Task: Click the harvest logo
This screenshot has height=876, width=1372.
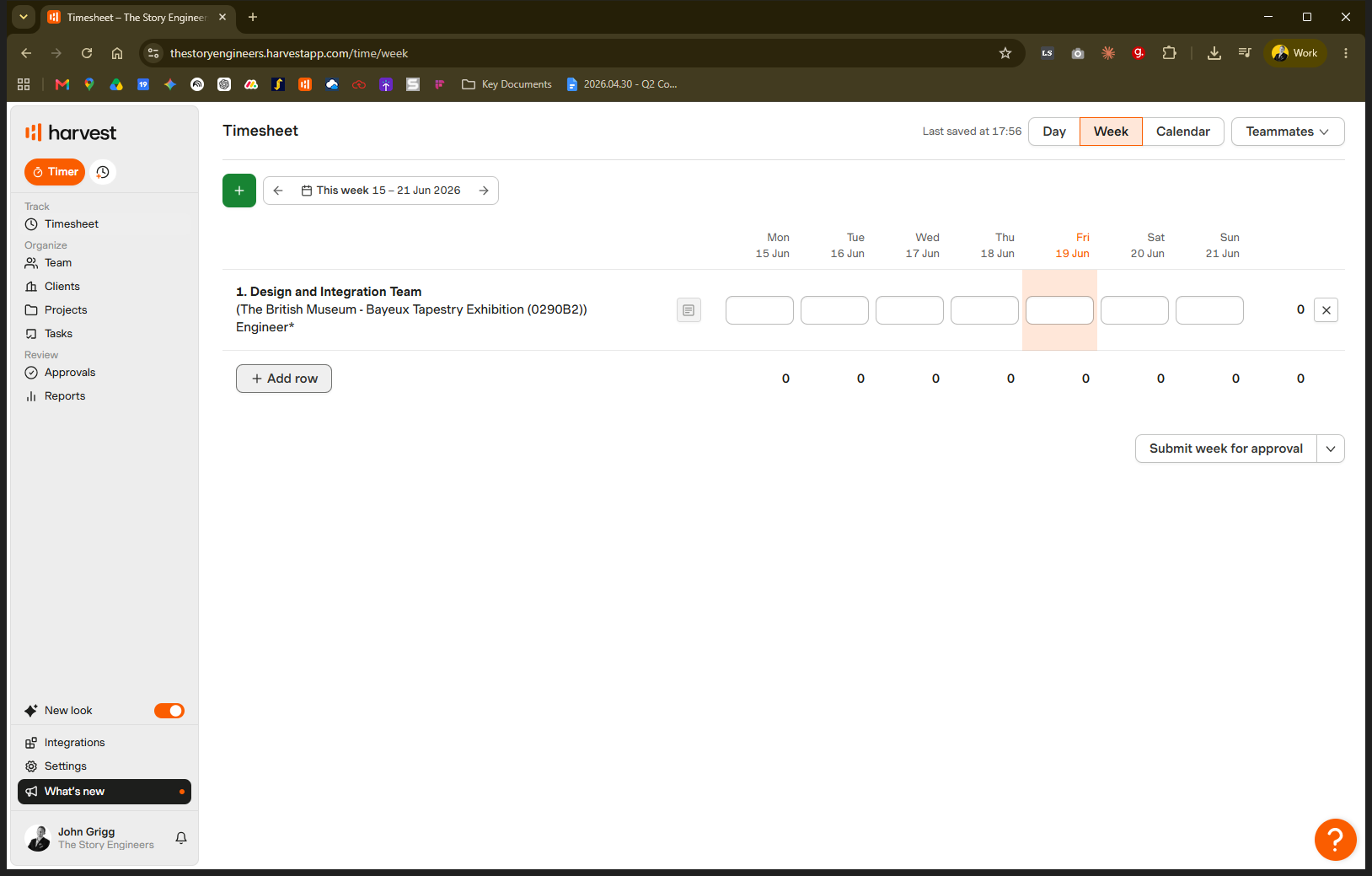Action: tap(71, 132)
